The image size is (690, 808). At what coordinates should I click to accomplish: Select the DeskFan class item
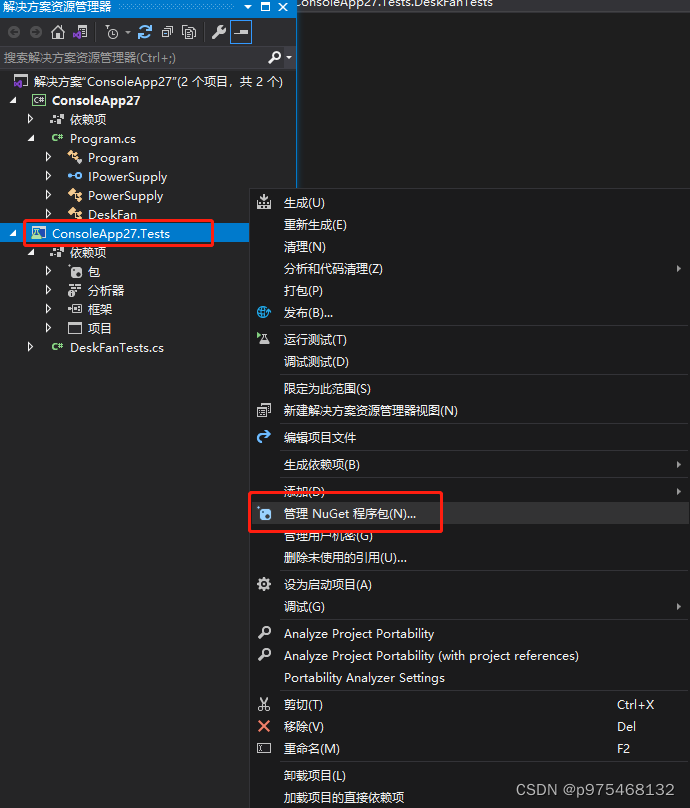pyautogui.click(x=112, y=214)
